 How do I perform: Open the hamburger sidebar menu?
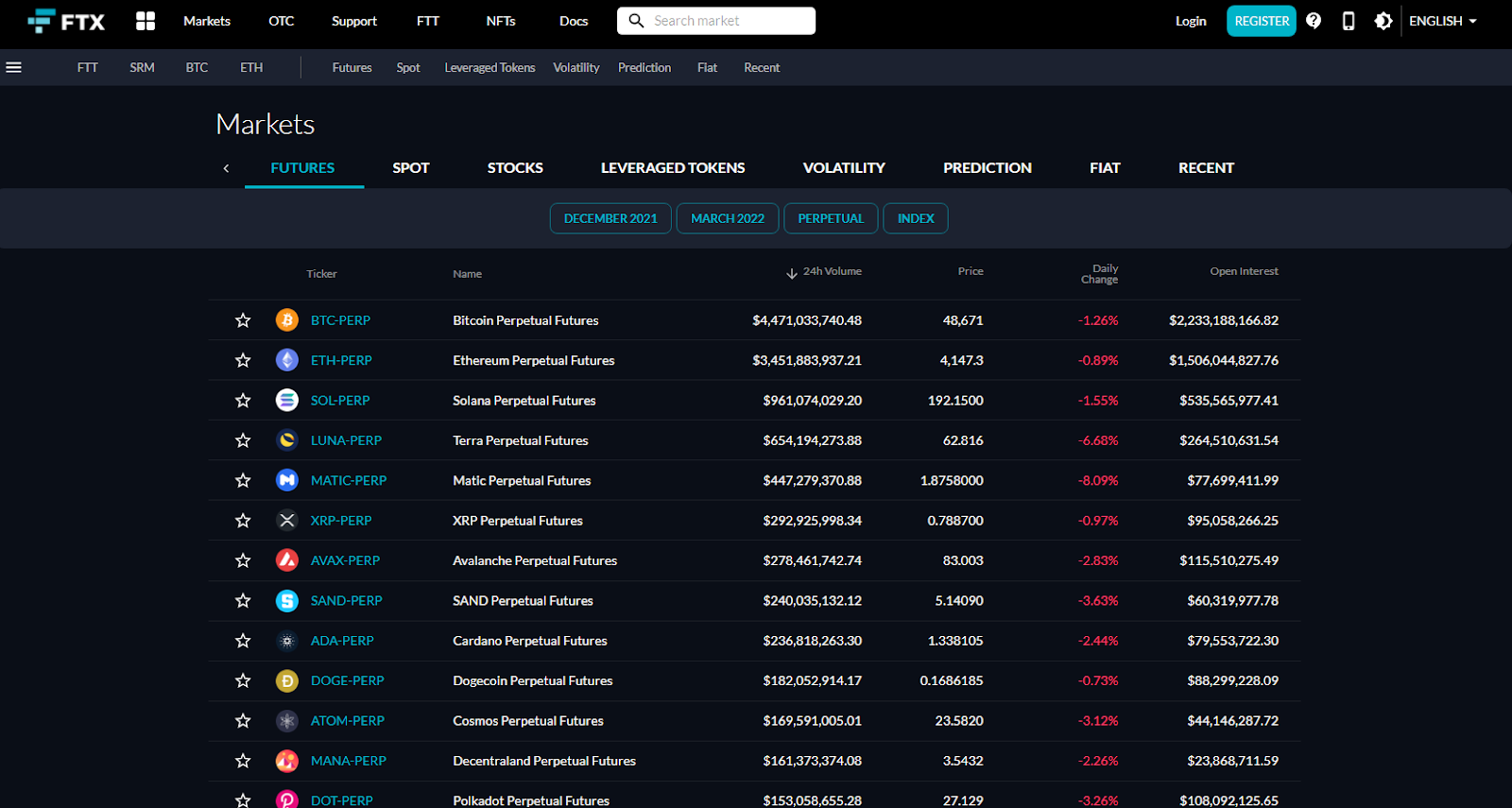click(14, 67)
